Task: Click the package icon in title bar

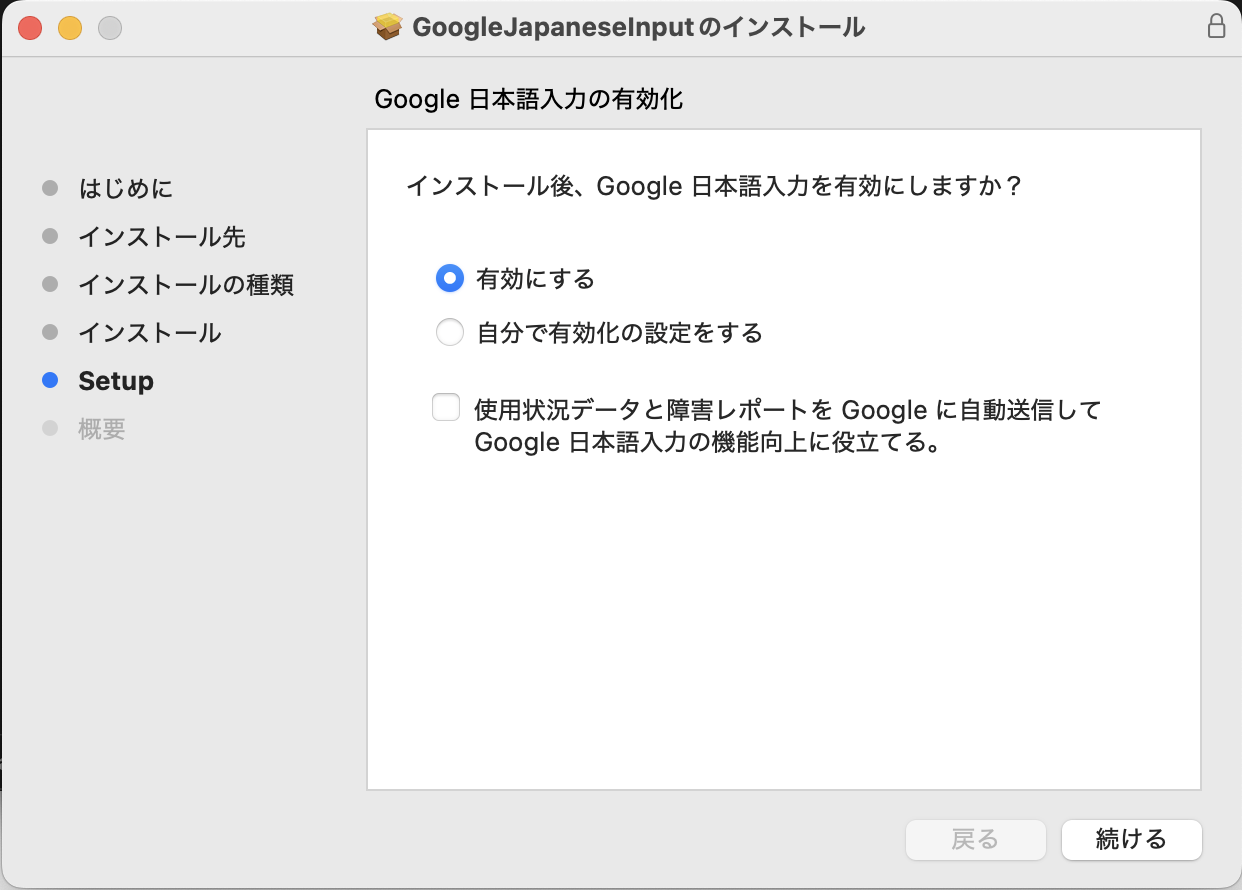Action: point(388,27)
